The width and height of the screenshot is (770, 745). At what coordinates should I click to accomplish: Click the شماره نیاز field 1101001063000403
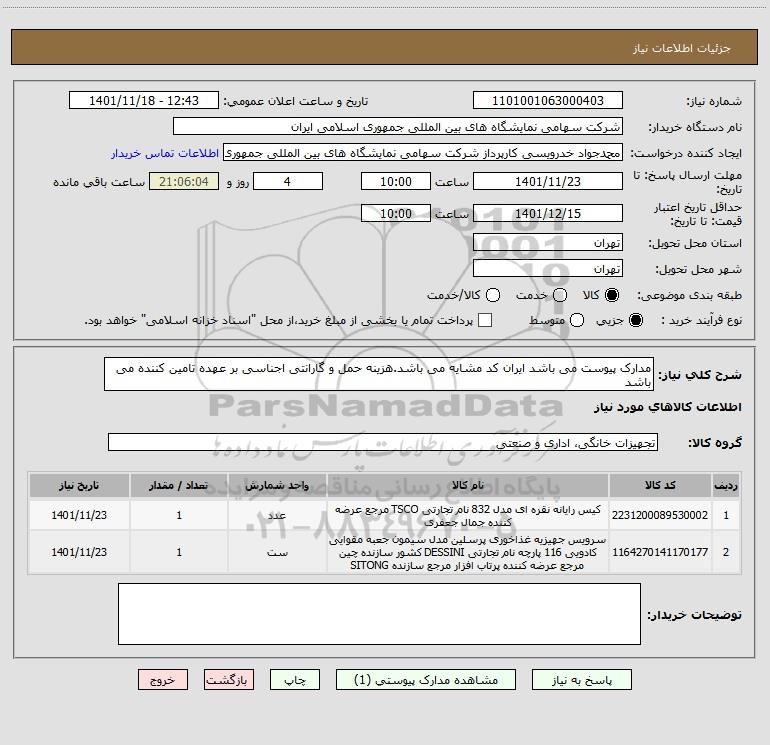pyautogui.click(x=548, y=101)
